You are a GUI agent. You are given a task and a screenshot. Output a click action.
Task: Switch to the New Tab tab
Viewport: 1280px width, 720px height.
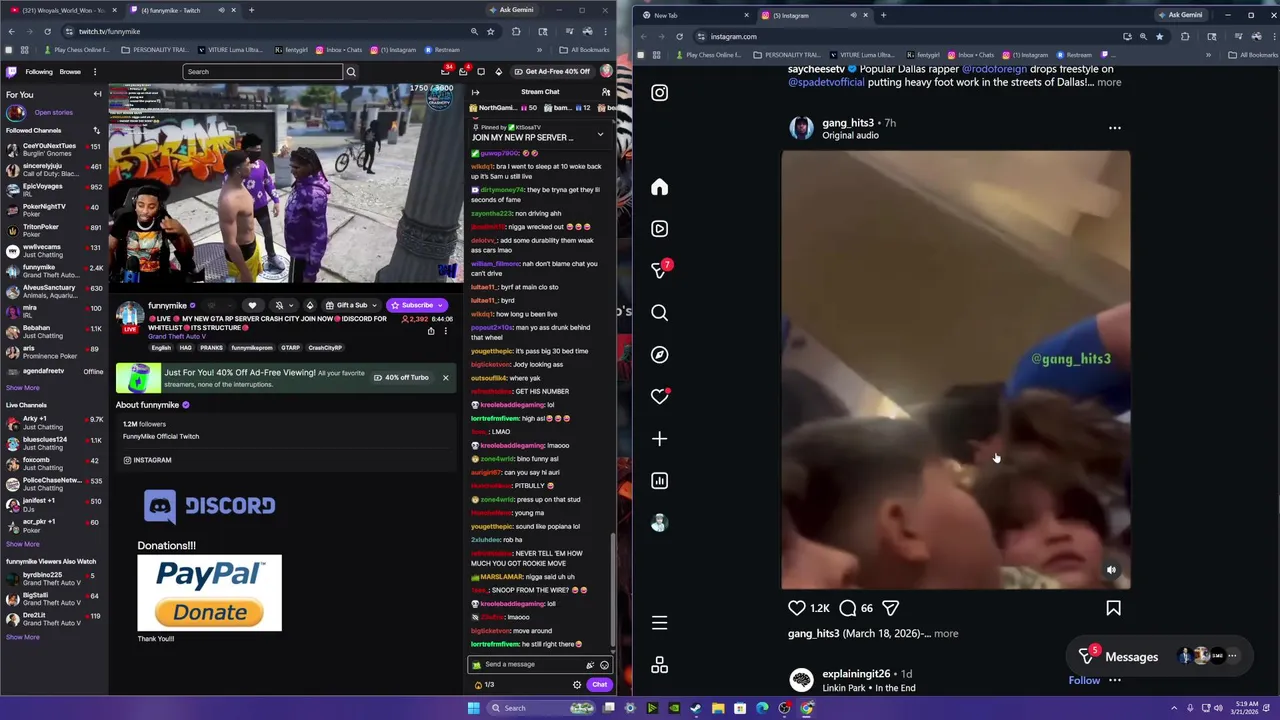pyautogui.click(x=694, y=15)
